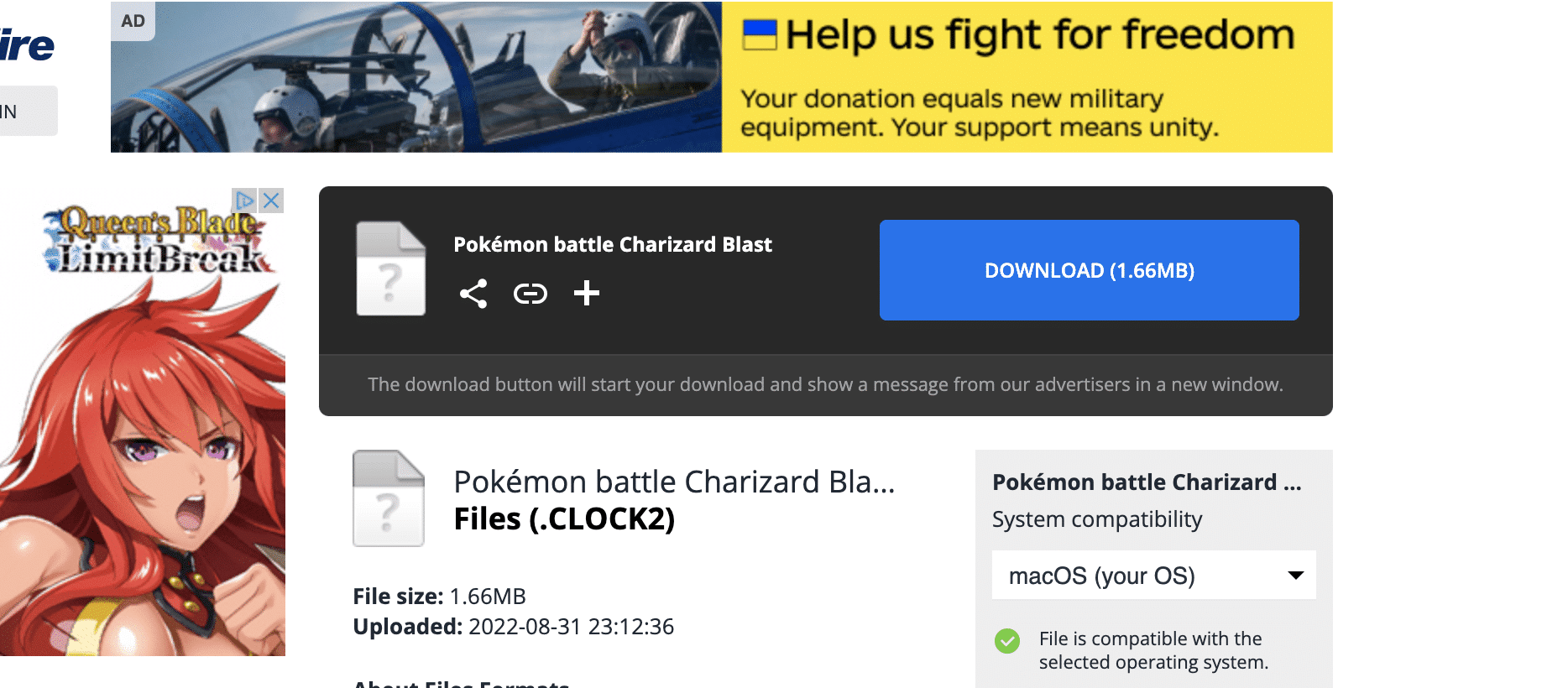
Task: Click the plus icon to add file
Action: (x=587, y=293)
